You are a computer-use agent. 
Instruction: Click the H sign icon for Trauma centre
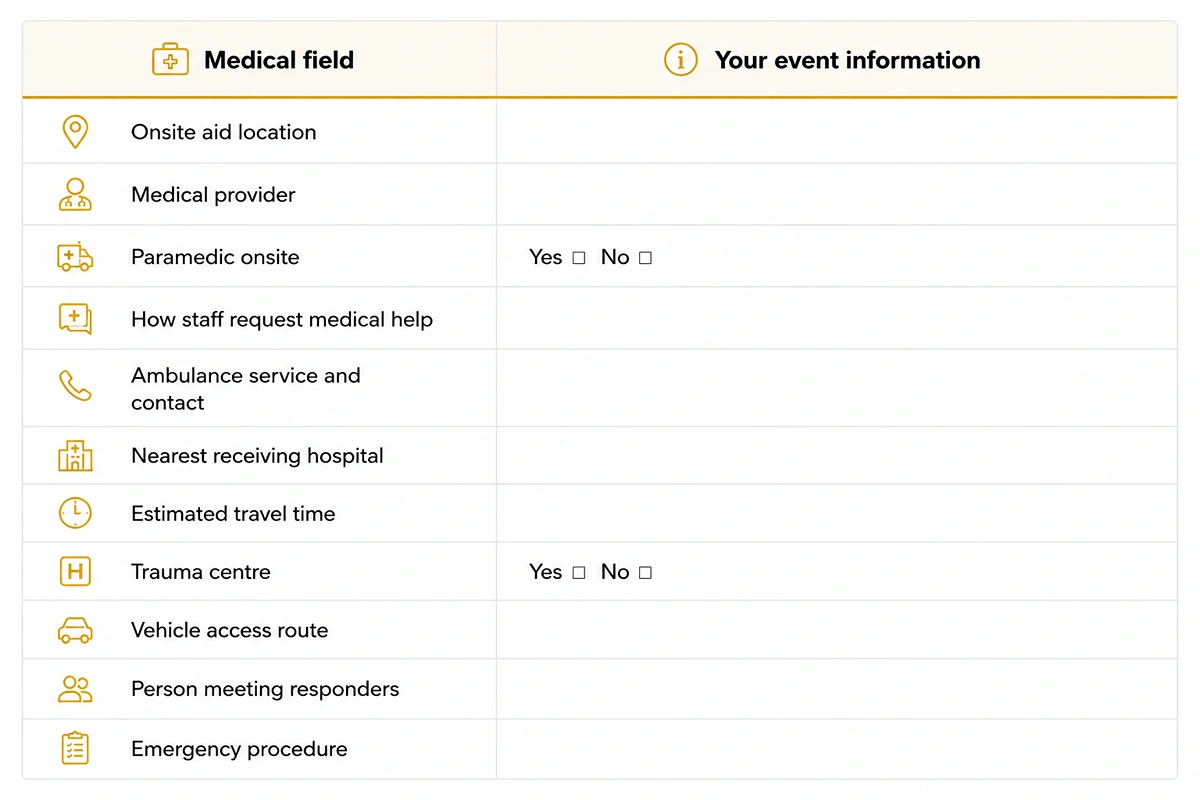pyautogui.click(x=75, y=572)
